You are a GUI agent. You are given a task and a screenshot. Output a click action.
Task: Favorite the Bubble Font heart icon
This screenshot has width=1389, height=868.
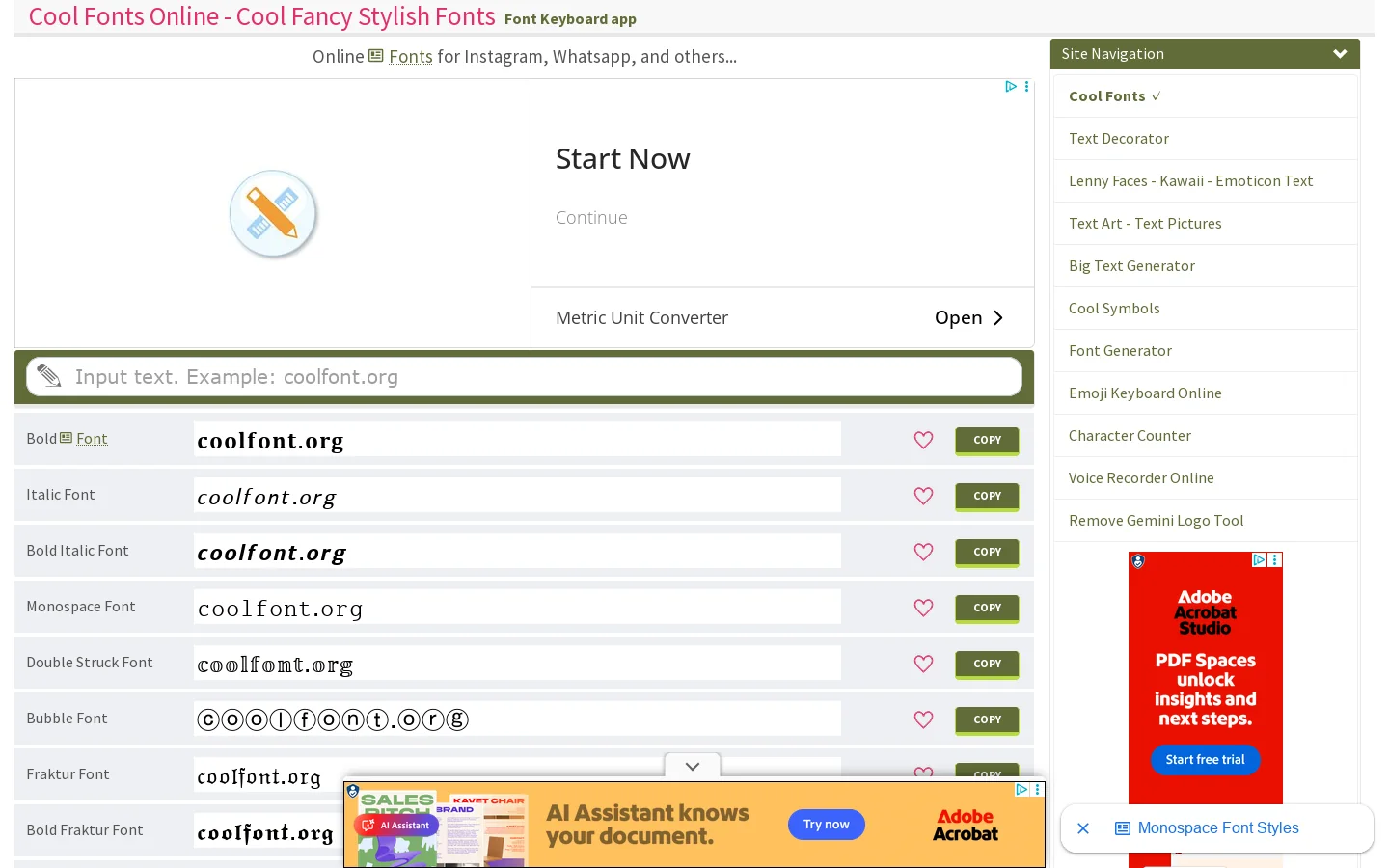(923, 719)
